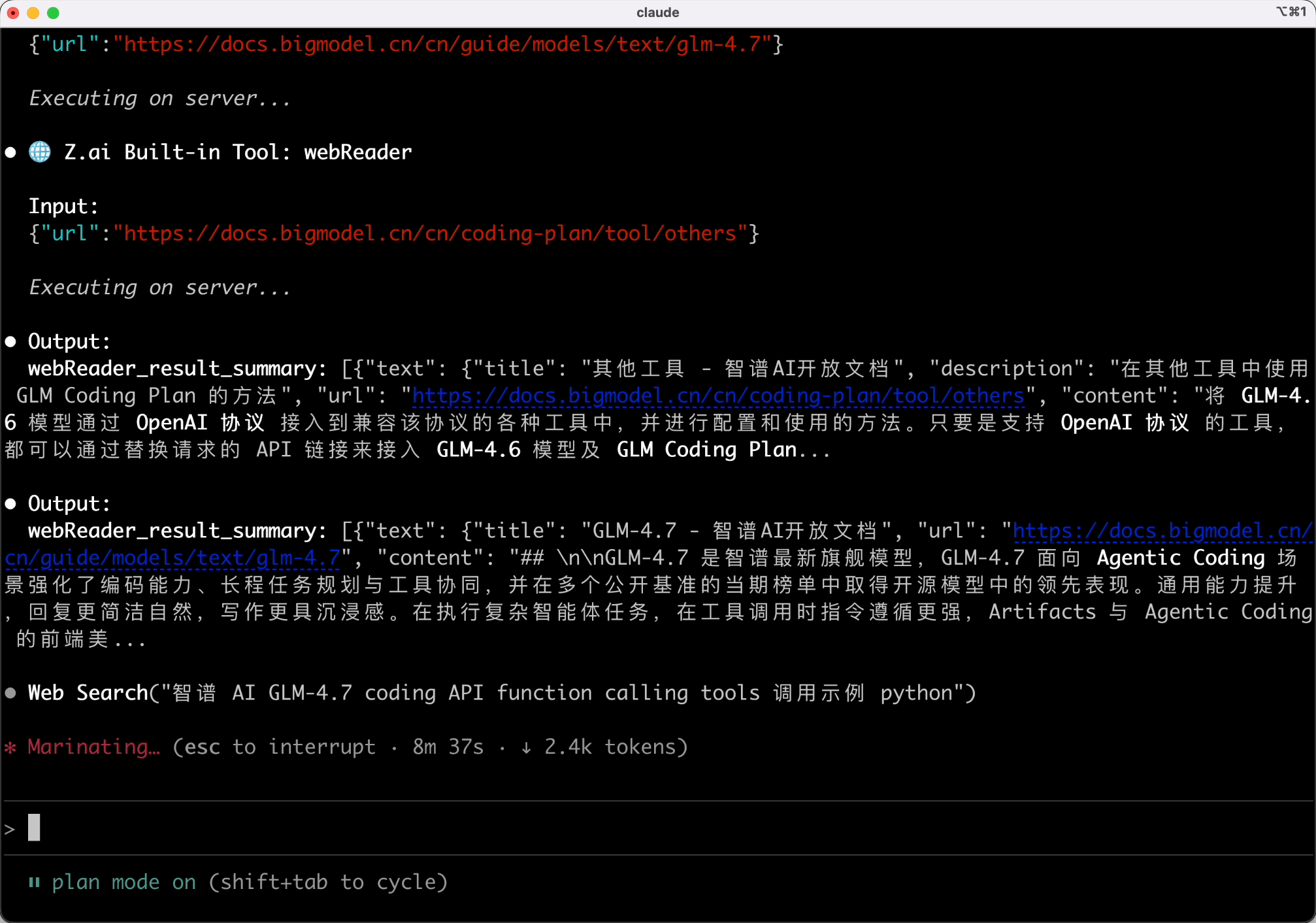Screen dimensions: 1316x923
Task: Click the window title 'claude'
Action: 657,12
